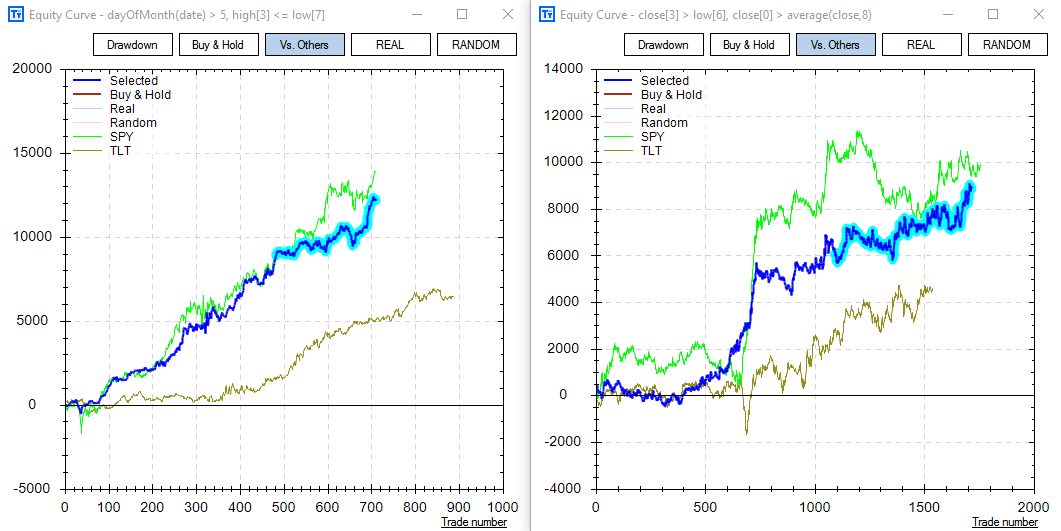1061x531 pixels.
Task: Click Trade number axis label in the close[3] chart
Action: 1004,522
